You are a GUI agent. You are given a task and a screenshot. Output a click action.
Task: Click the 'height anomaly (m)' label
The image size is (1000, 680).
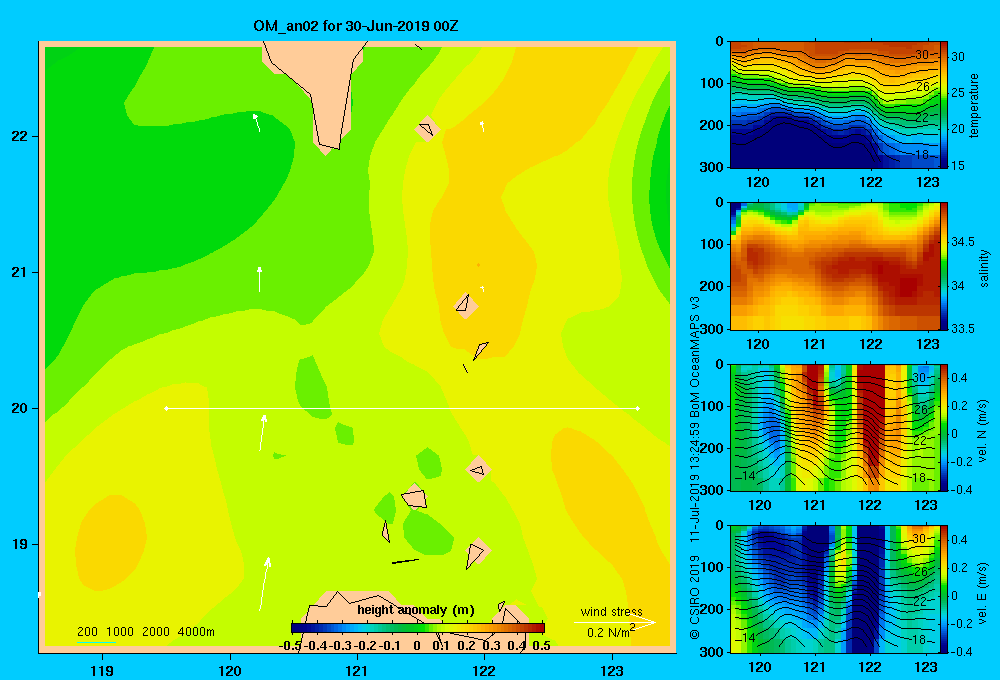tap(416, 610)
